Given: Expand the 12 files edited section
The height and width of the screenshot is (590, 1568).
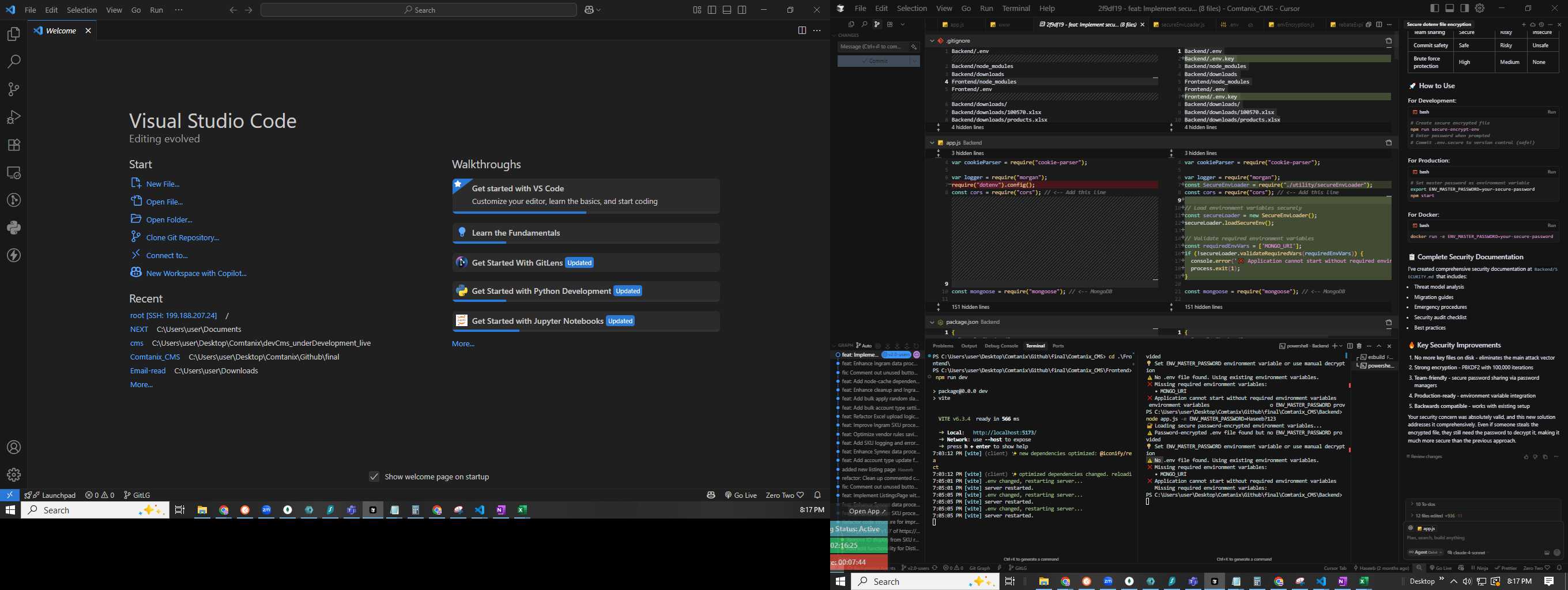Looking at the screenshot, I should click(1483, 516).
